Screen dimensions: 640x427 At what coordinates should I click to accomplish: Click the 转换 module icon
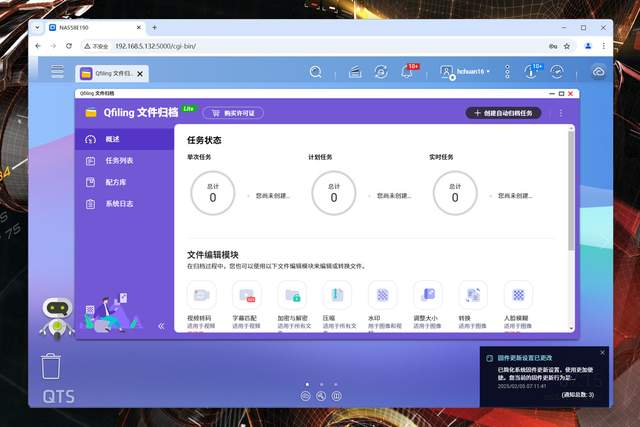click(x=473, y=295)
